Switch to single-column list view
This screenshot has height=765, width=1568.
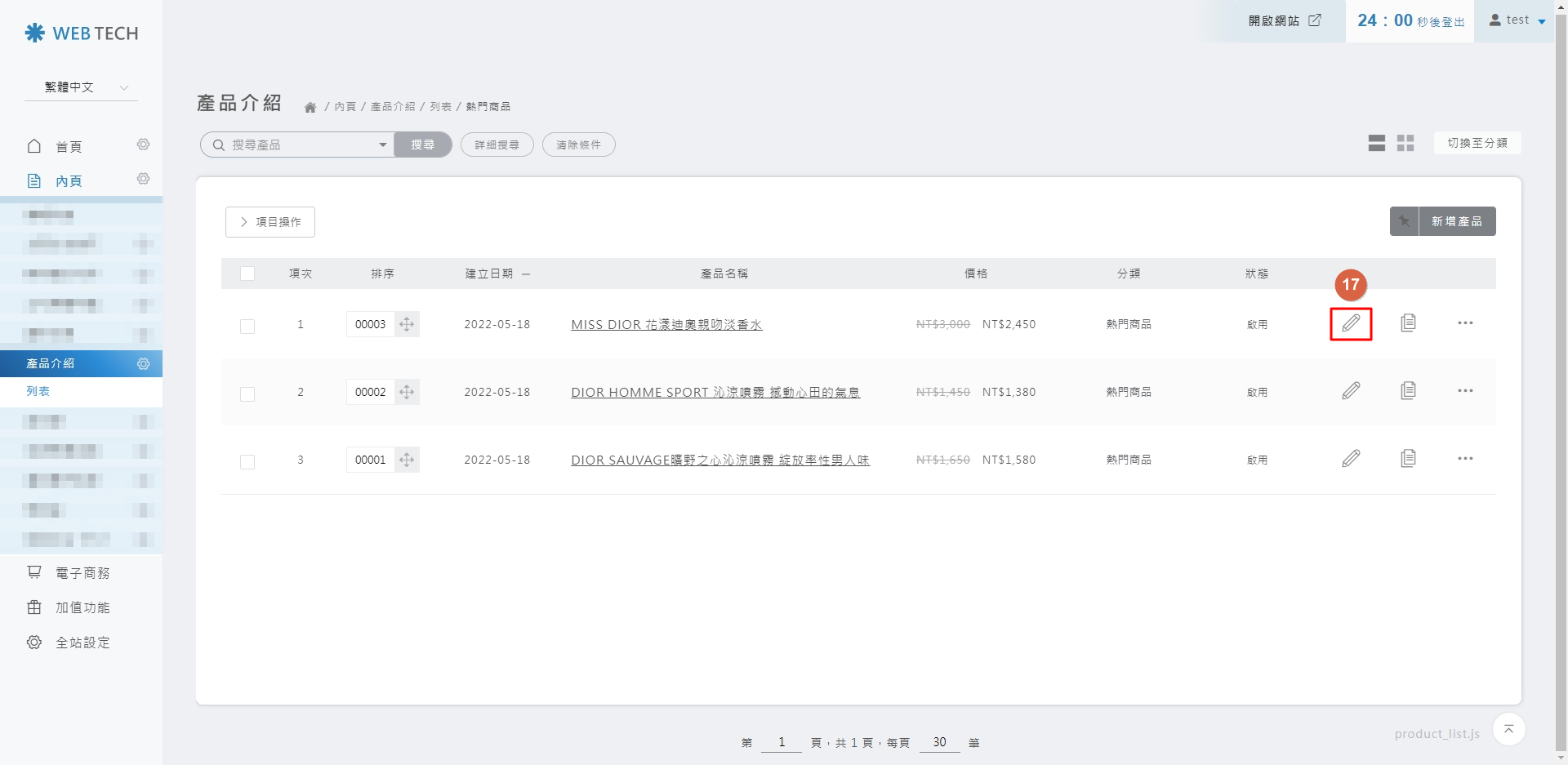[1377, 143]
